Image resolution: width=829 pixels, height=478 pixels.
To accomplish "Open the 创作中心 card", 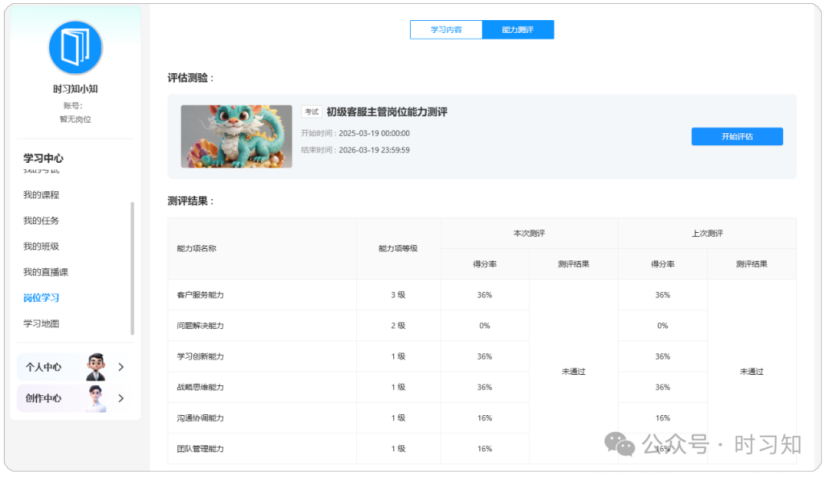I will pyautogui.click(x=75, y=398).
